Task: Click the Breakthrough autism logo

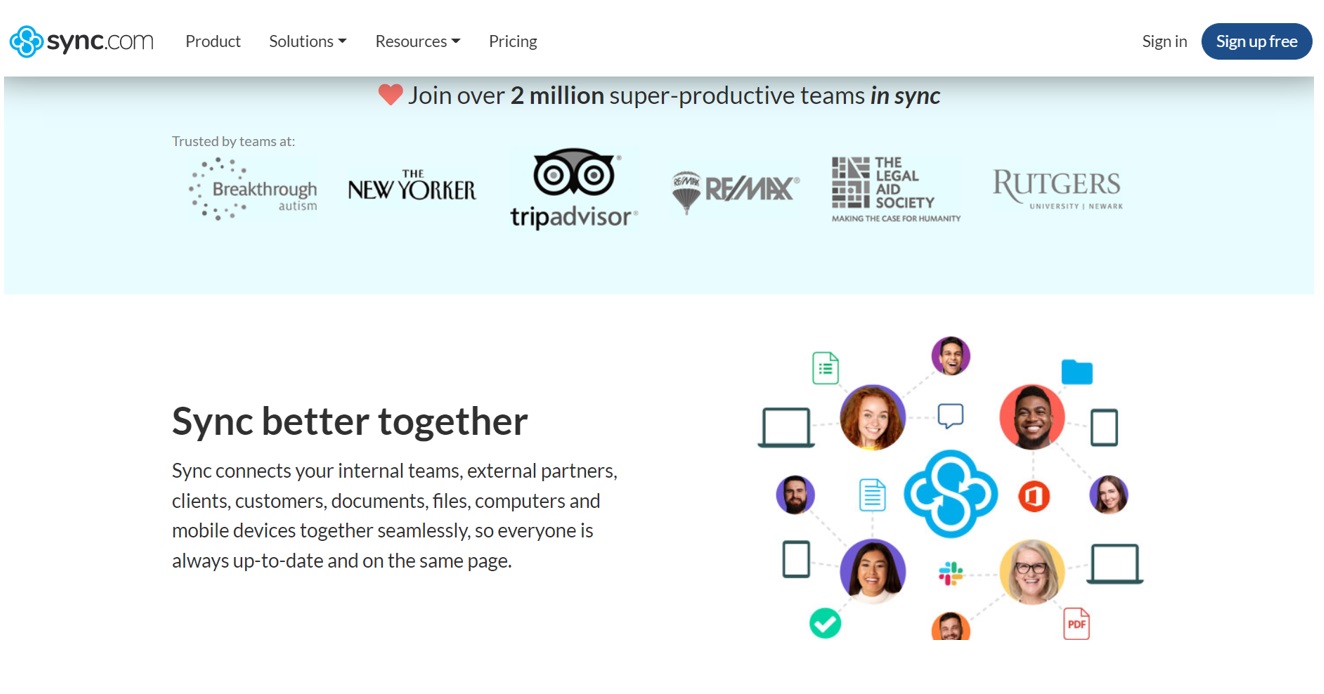Action: [254, 189]
